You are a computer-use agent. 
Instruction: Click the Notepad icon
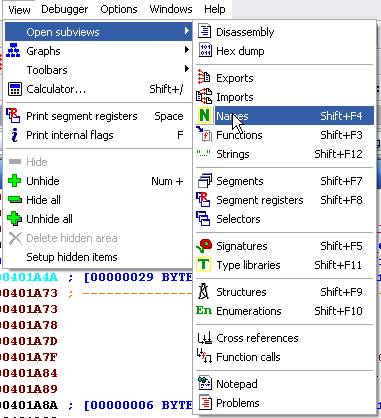205,383
